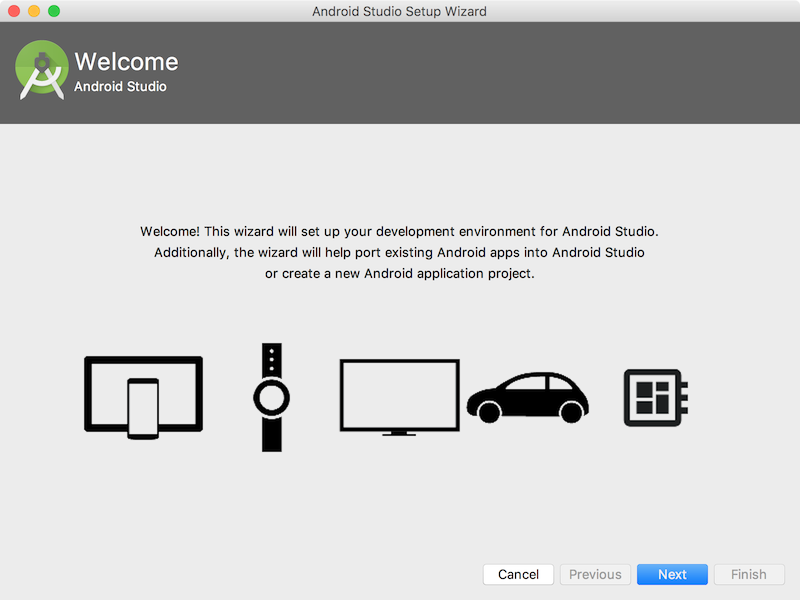Screen dimensions: 800x600
Task: Click the 'Welcome' header title
Action: coord(127,62)
